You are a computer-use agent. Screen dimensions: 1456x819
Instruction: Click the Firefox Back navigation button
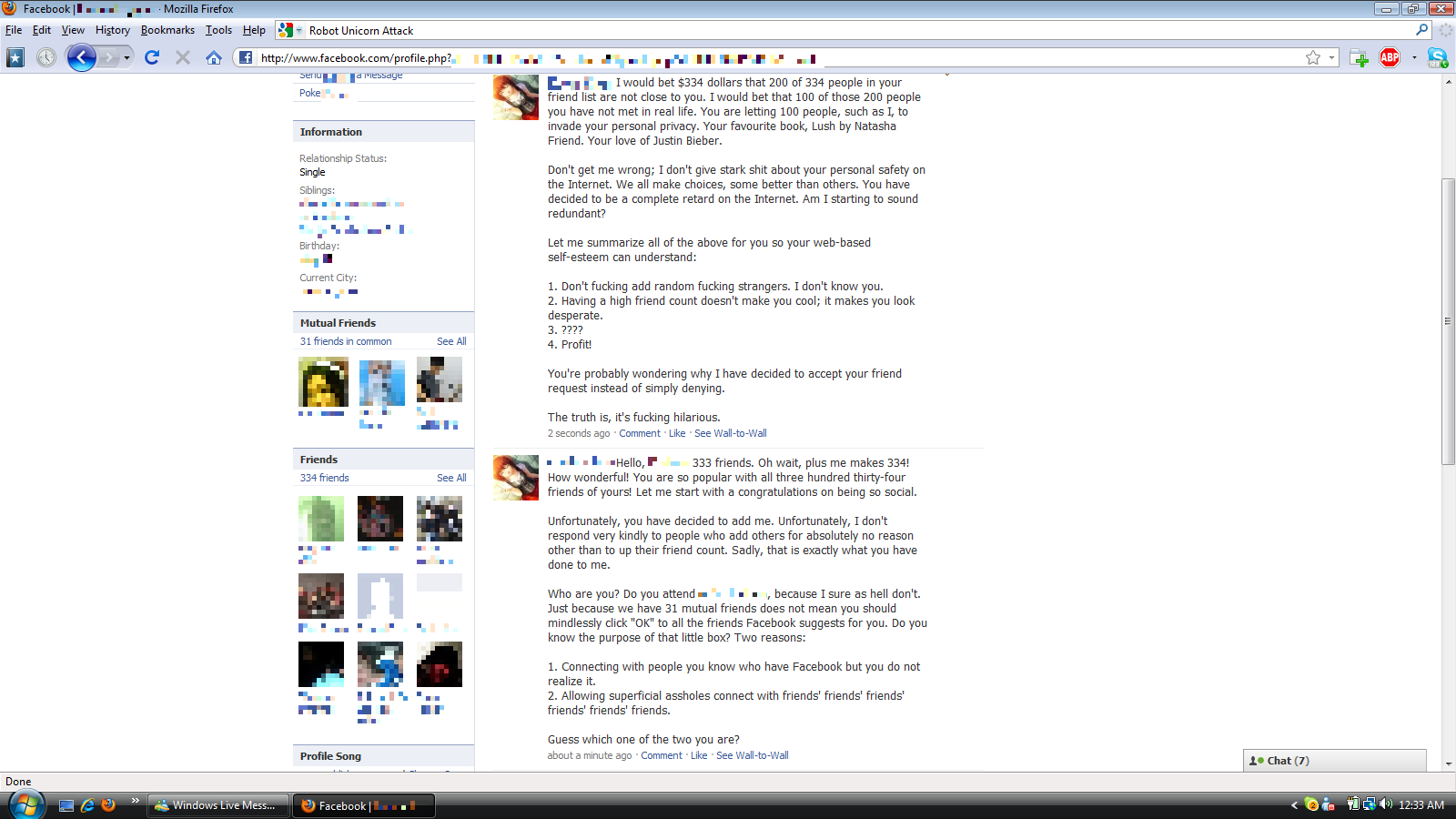(81, 58)
